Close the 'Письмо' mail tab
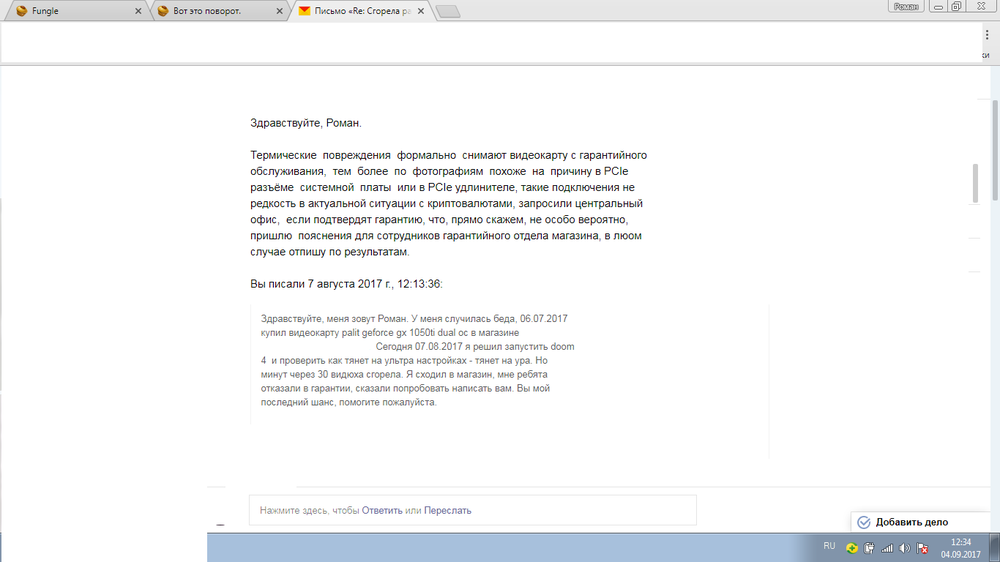Image resolution: width=1000 pixels, height=562 pixels. pos(423,11)
